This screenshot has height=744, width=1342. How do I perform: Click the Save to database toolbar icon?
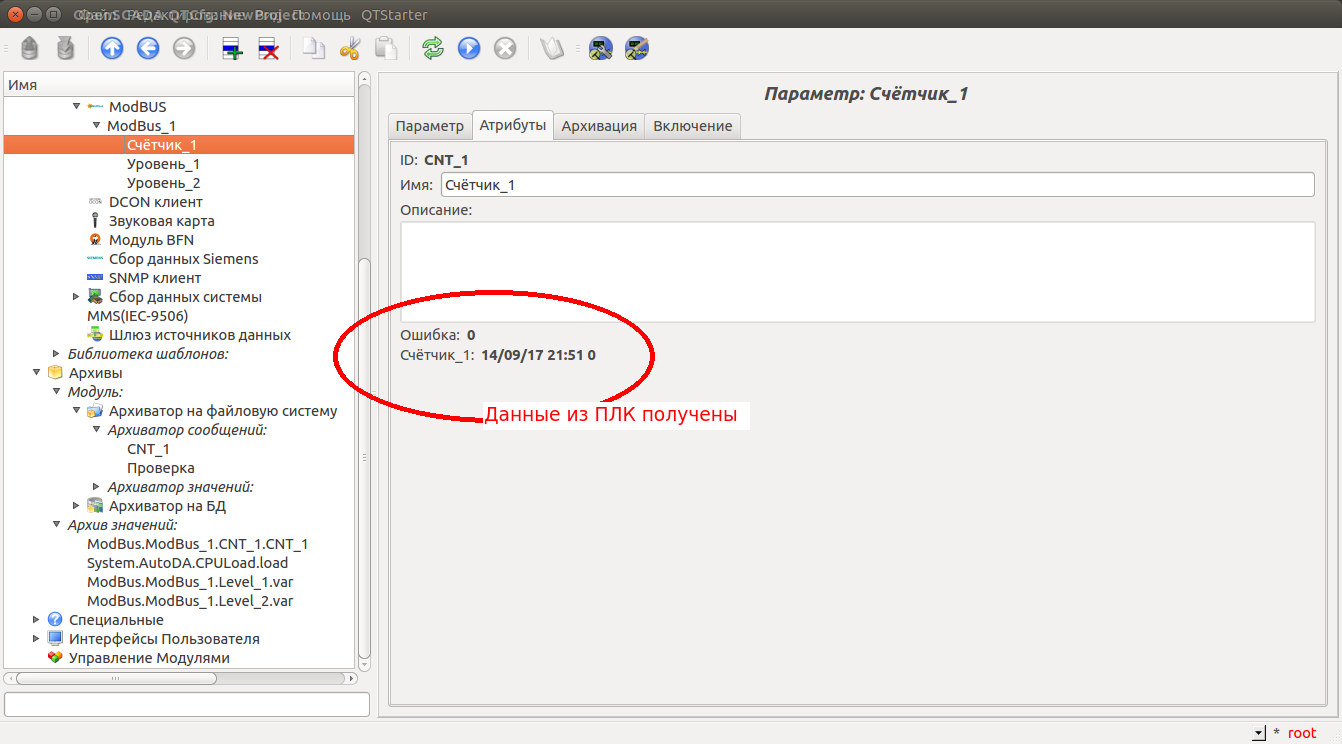pyautogui.click(x=65, y=48)
